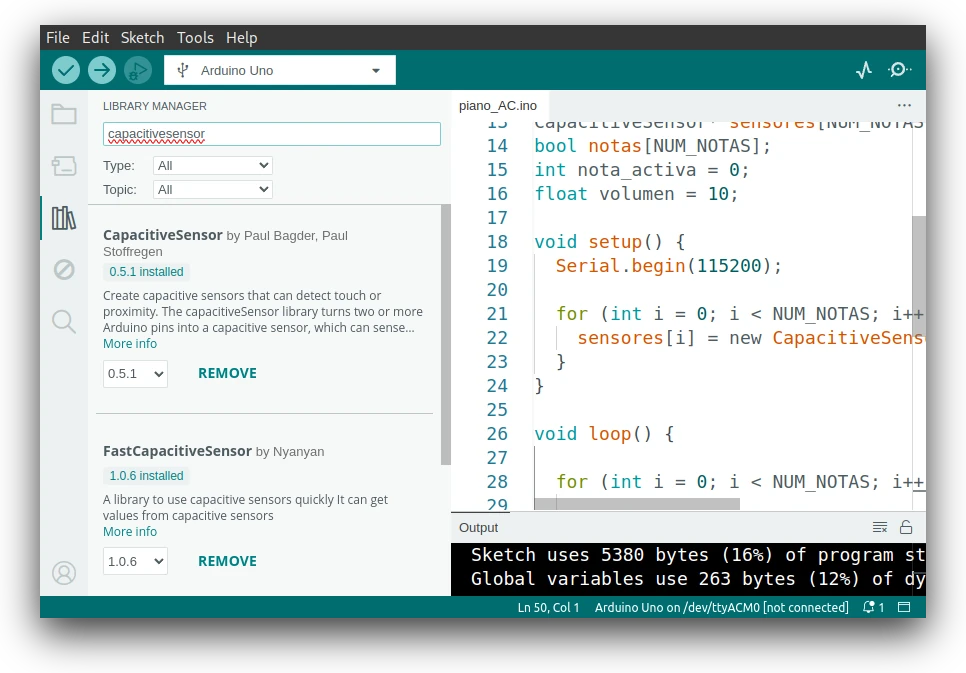Image resolution: width=966 pixels, height=673 pixels.
Task: Open the Sketchbook folder panel
Action: click(64, 114)
